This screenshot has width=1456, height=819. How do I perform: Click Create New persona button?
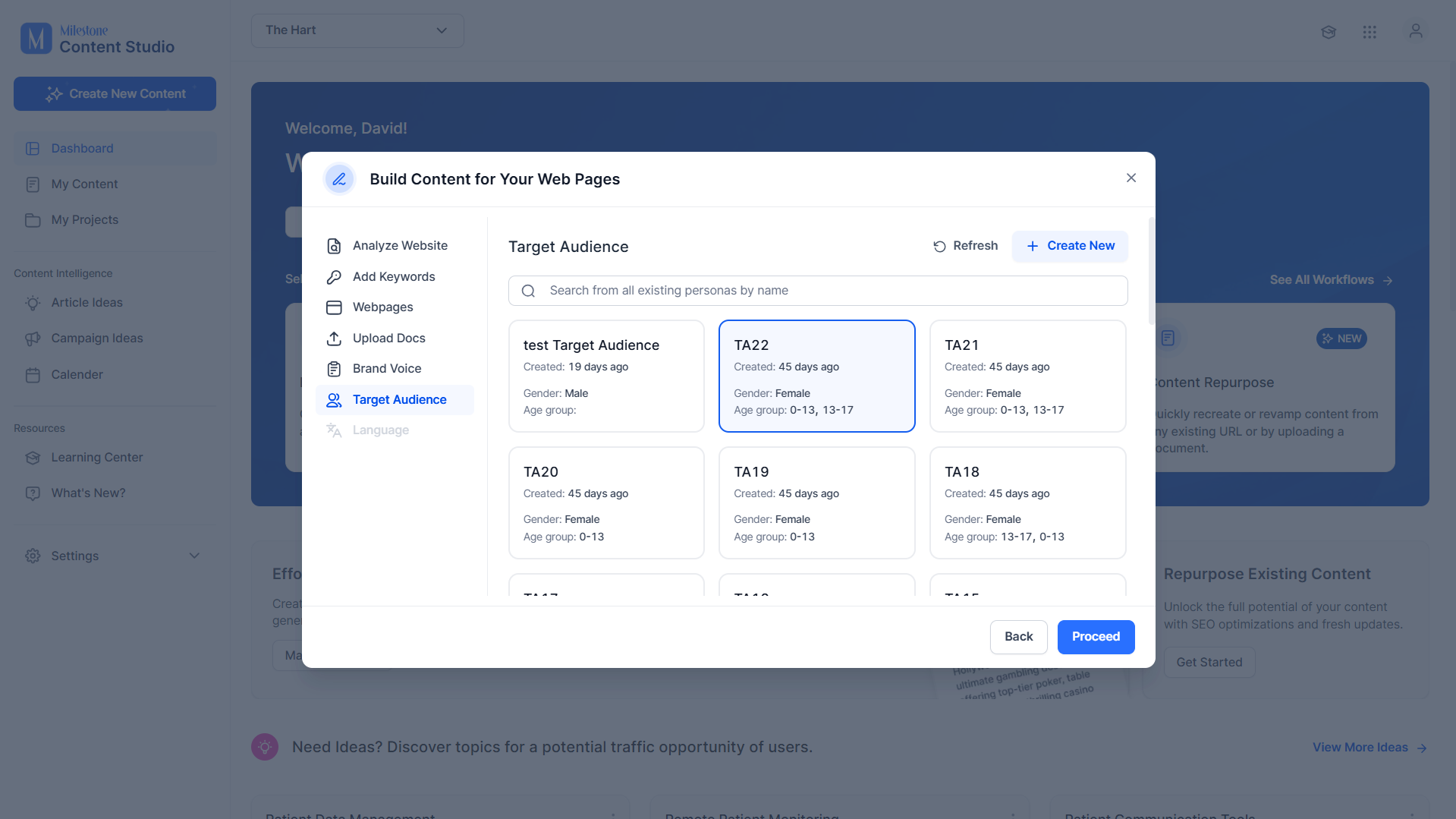point(1070,246)
